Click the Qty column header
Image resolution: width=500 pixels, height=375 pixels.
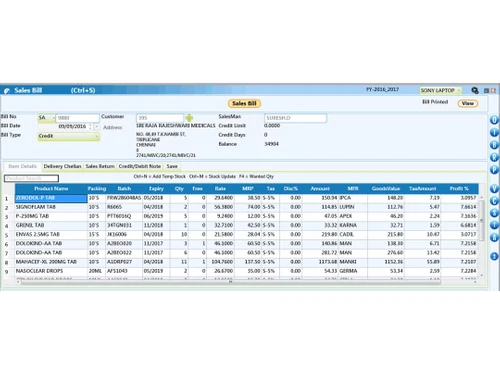179,189
